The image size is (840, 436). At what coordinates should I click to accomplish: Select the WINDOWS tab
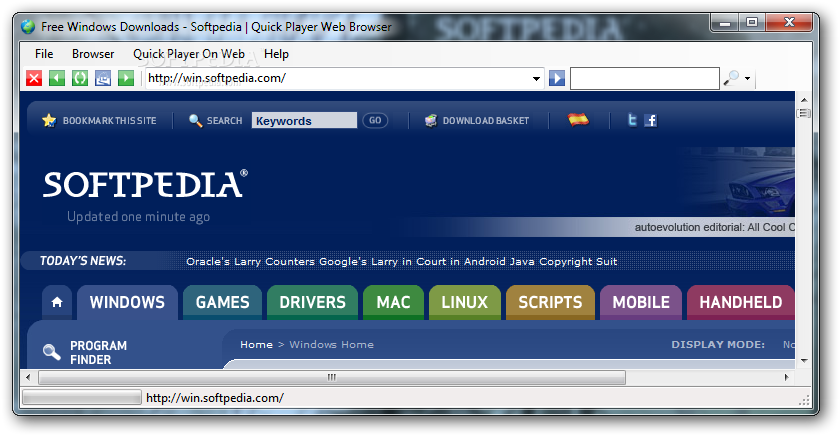[x=128, y=303]
